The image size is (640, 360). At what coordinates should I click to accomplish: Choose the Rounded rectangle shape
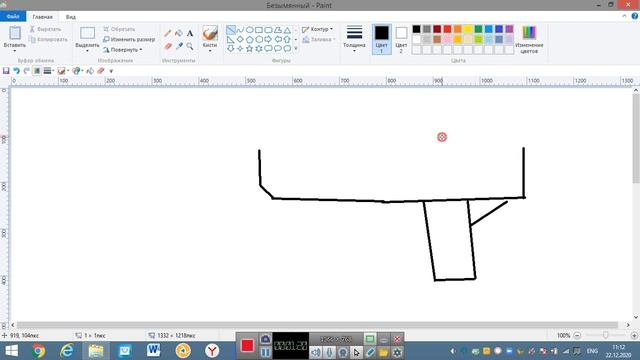coord(268,30)
